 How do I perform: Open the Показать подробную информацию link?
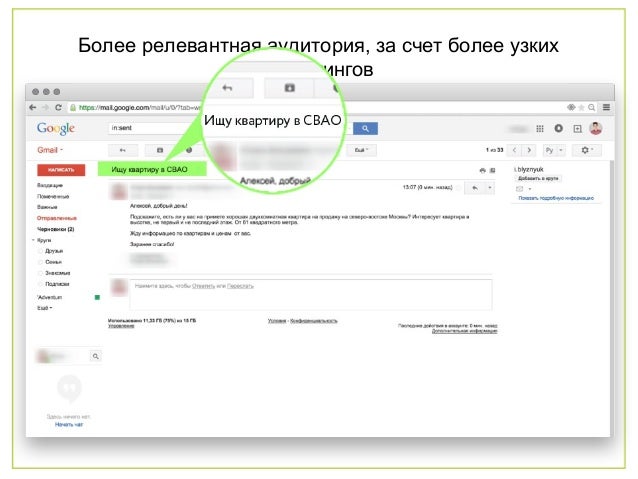coord(556,198)
